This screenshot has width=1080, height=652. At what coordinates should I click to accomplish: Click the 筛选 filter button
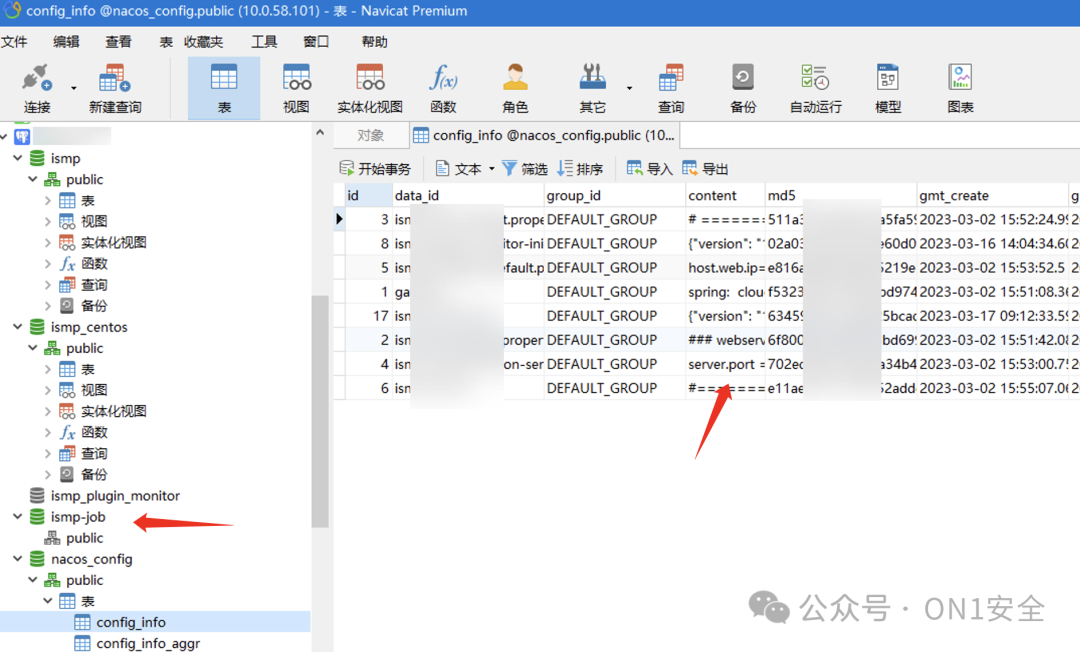[525, 169]
